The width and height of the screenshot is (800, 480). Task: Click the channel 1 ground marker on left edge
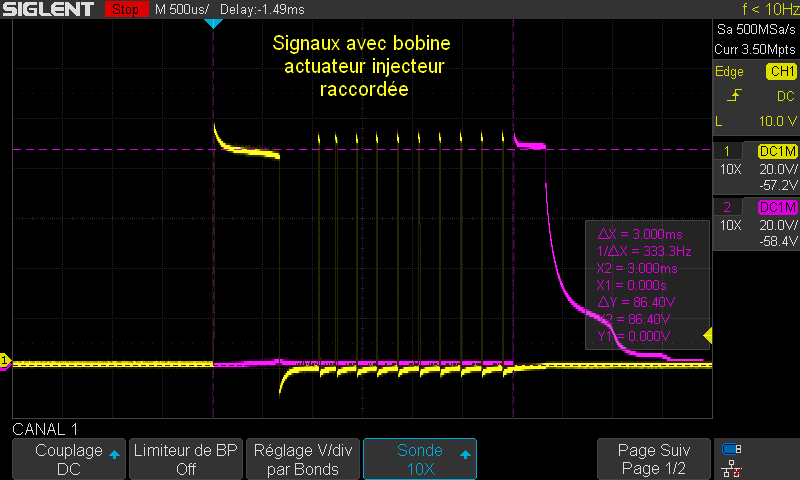point(5,360)
